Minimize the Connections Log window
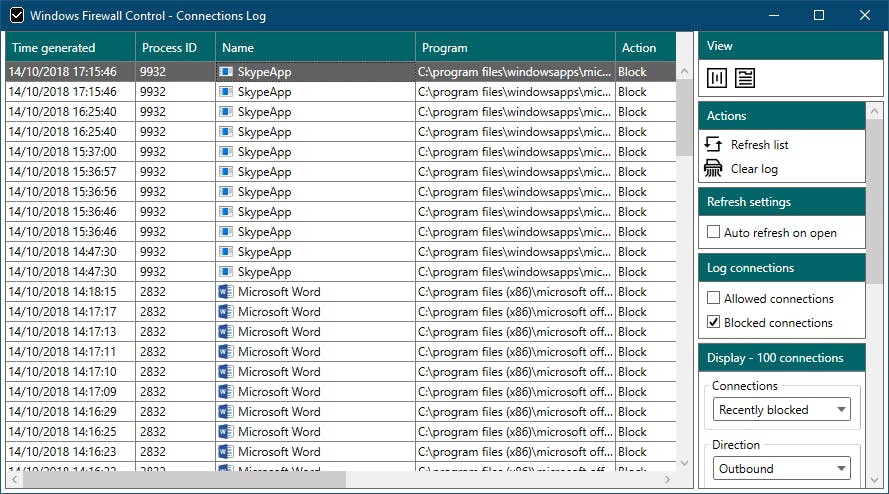The image size is (889, 494). tap(773, 15)
